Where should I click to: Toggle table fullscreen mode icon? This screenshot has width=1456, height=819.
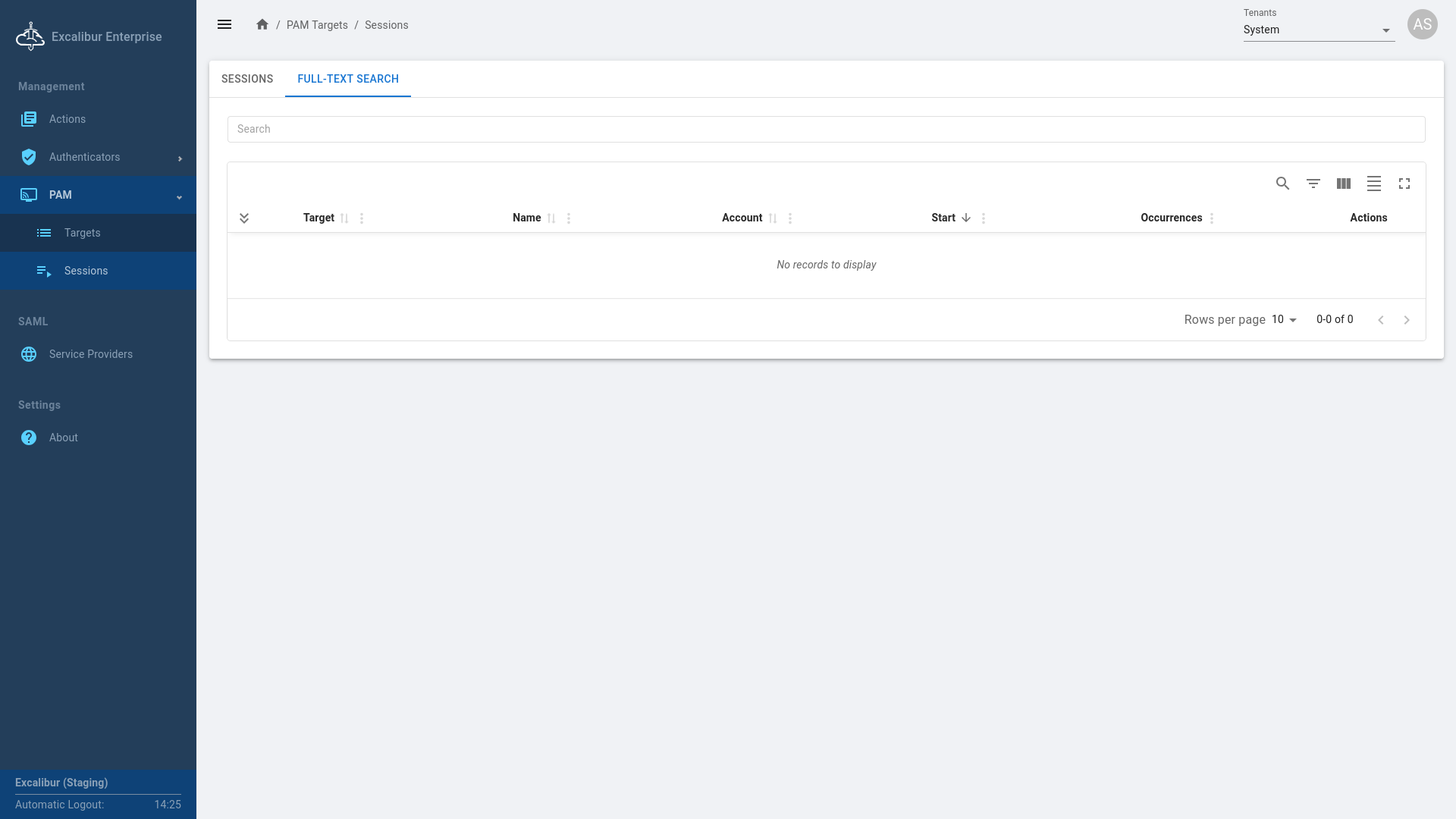tap(1404, 184)
